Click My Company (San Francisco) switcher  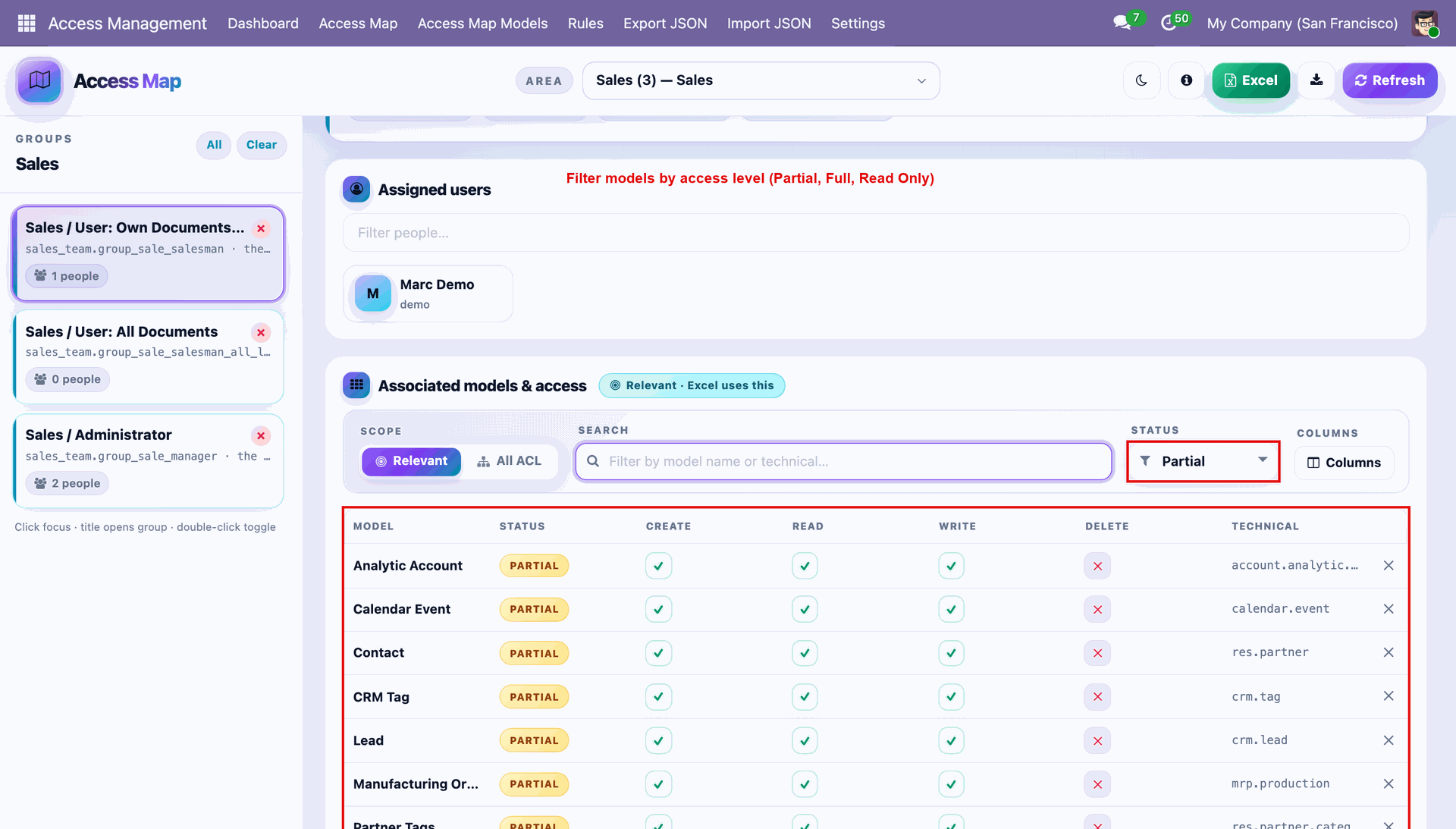pos(1302,24)
